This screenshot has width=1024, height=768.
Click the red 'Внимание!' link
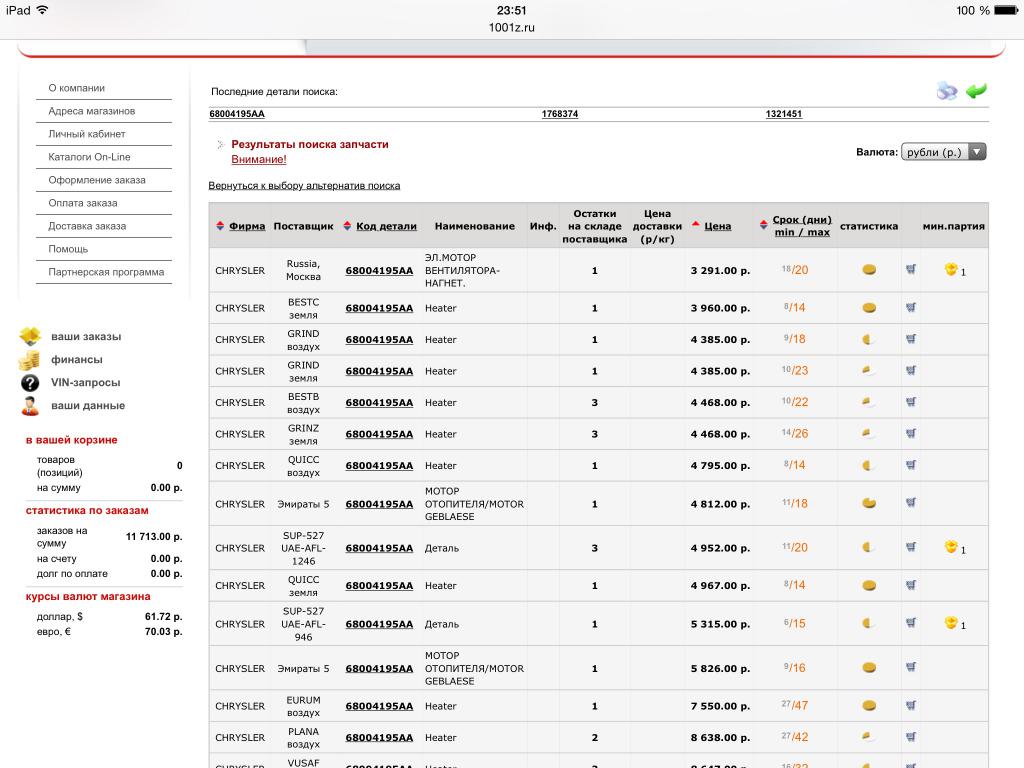[x=258, y=159]
